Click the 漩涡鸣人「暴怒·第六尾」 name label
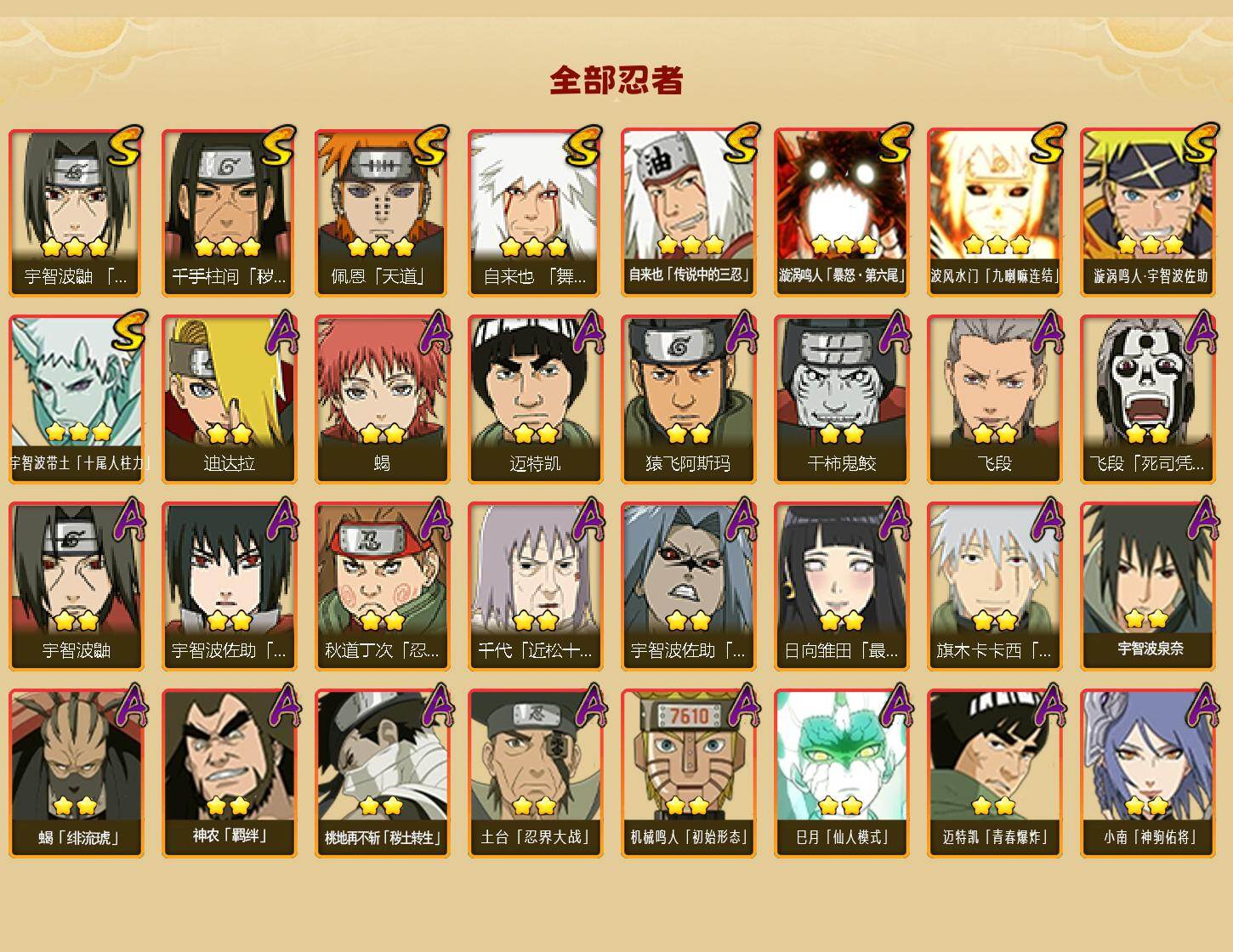This screenshot has height=952, width=1233. 841,275
